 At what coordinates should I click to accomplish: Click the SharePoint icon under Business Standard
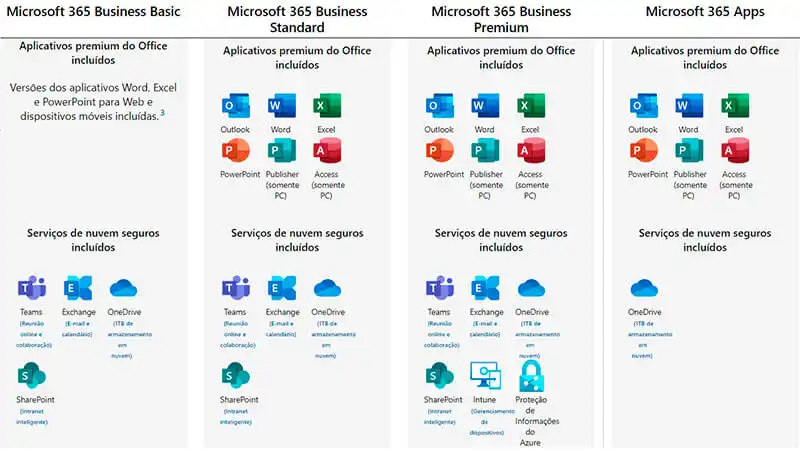click(x=236, y=377)
